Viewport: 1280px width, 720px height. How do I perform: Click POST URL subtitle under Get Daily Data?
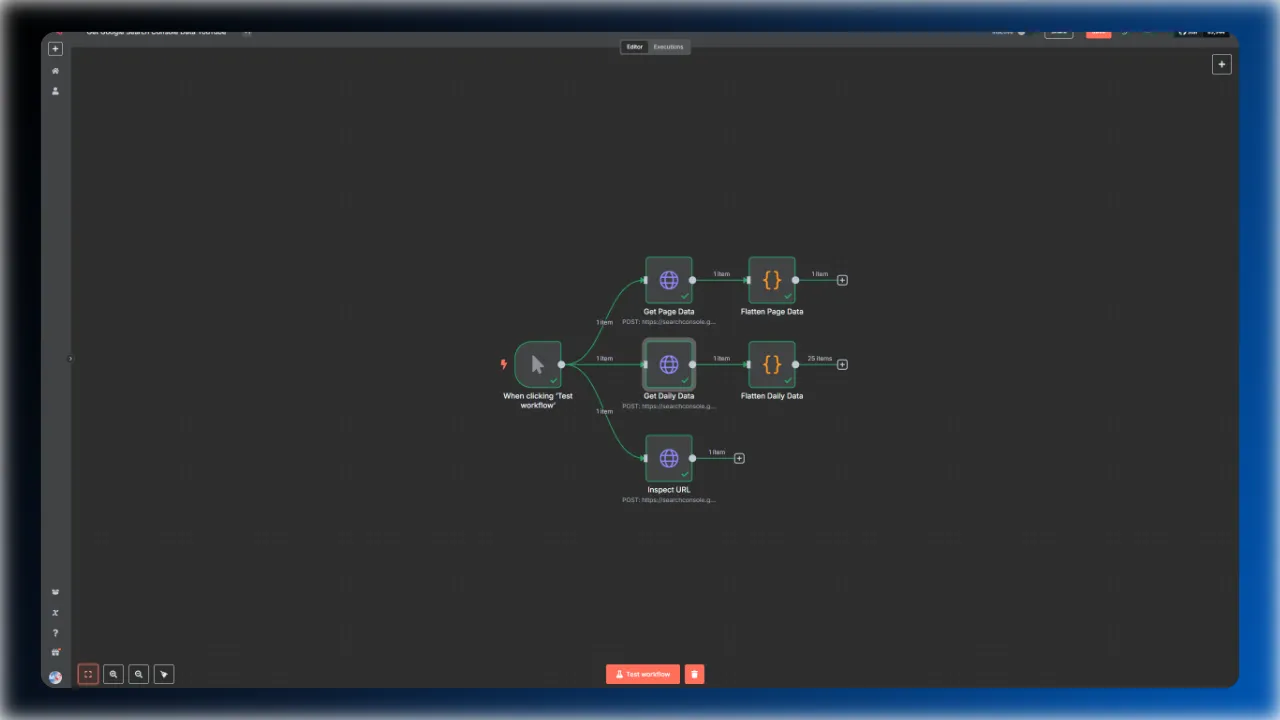(668, 406)
